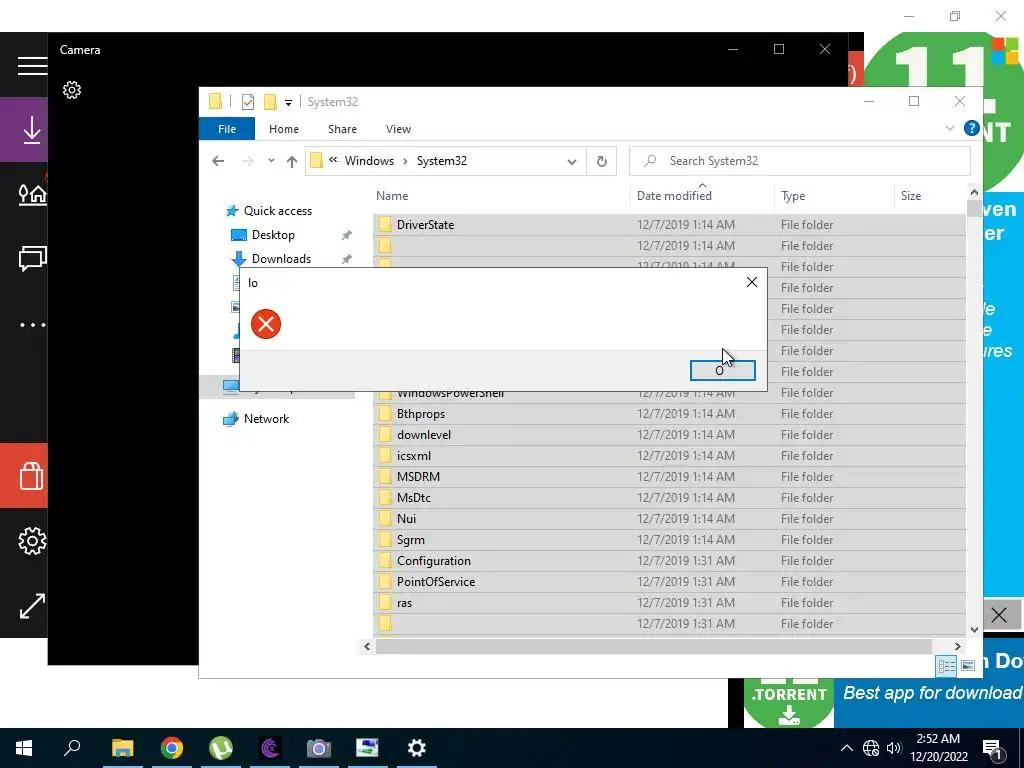The image size is (1024, 768).
Task: Select the Nui folder
Action: [669, 519]
